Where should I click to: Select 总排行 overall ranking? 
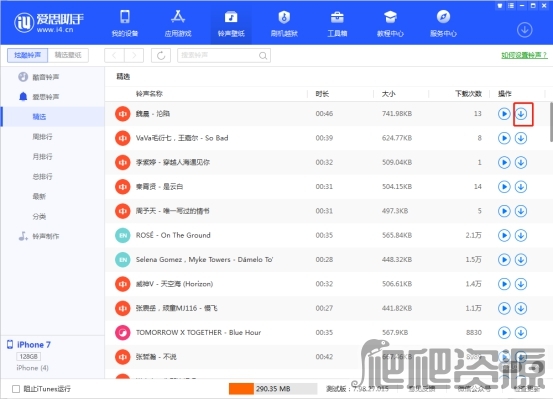(x=42, y=176)
